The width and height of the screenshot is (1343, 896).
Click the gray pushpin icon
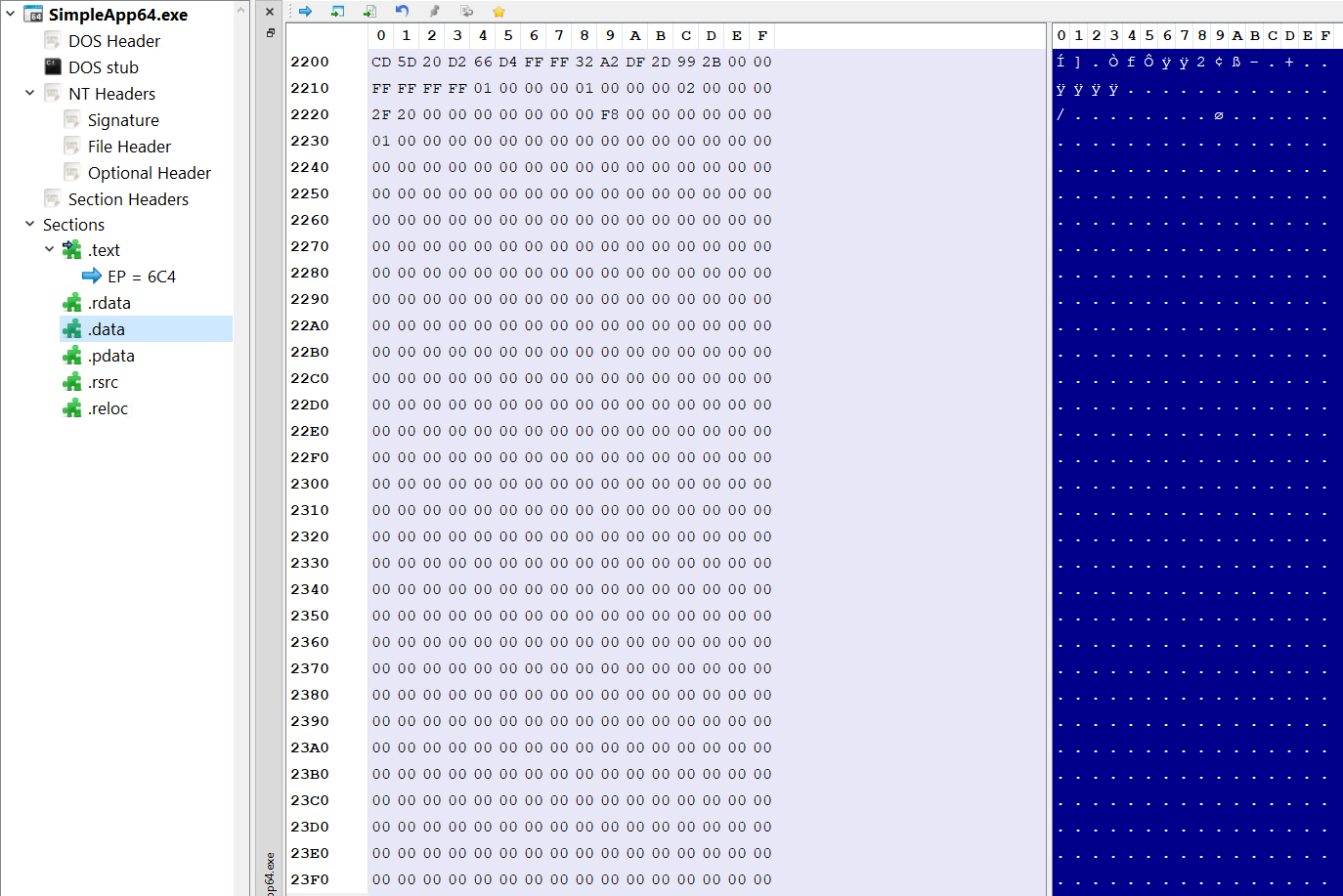pyautogui.click(x=434, y=12)
